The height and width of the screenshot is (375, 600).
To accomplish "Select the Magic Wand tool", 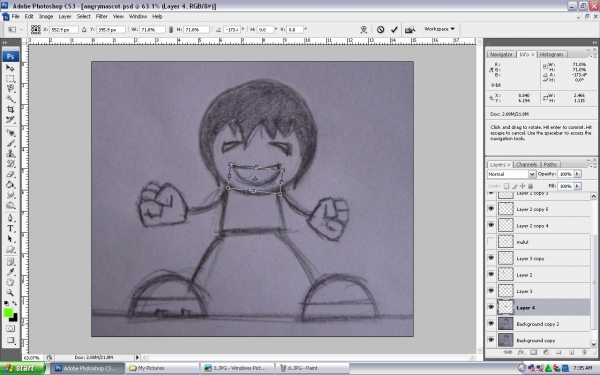I will [10, 99].
